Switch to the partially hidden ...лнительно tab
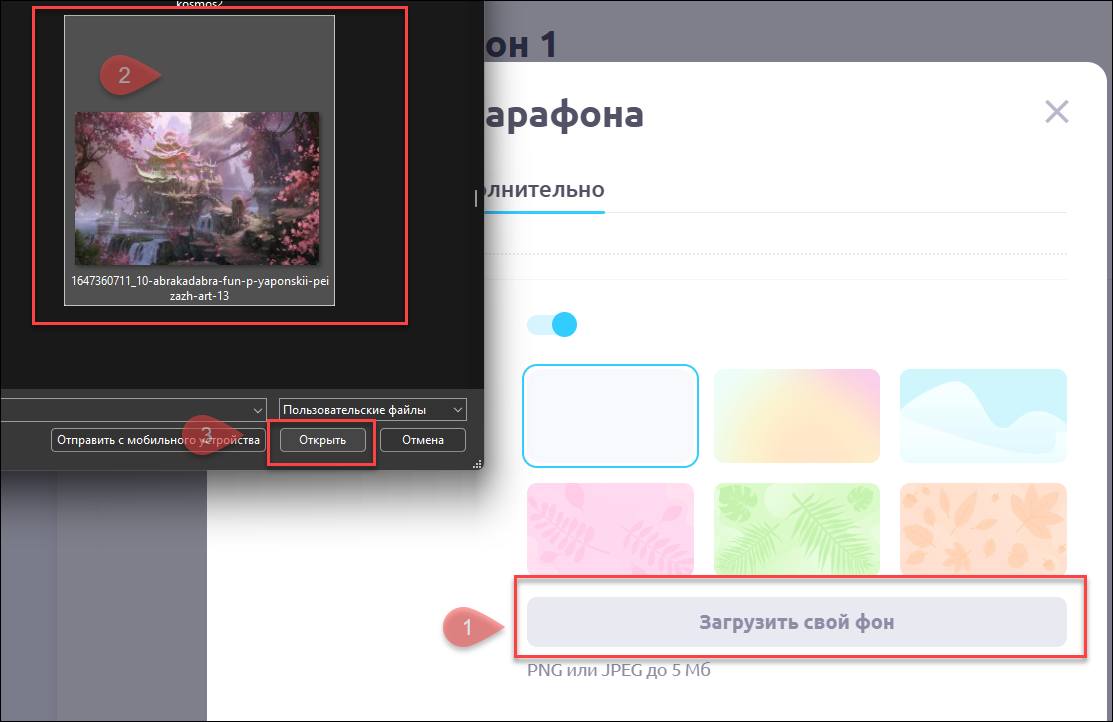 (x=544, y=190)
